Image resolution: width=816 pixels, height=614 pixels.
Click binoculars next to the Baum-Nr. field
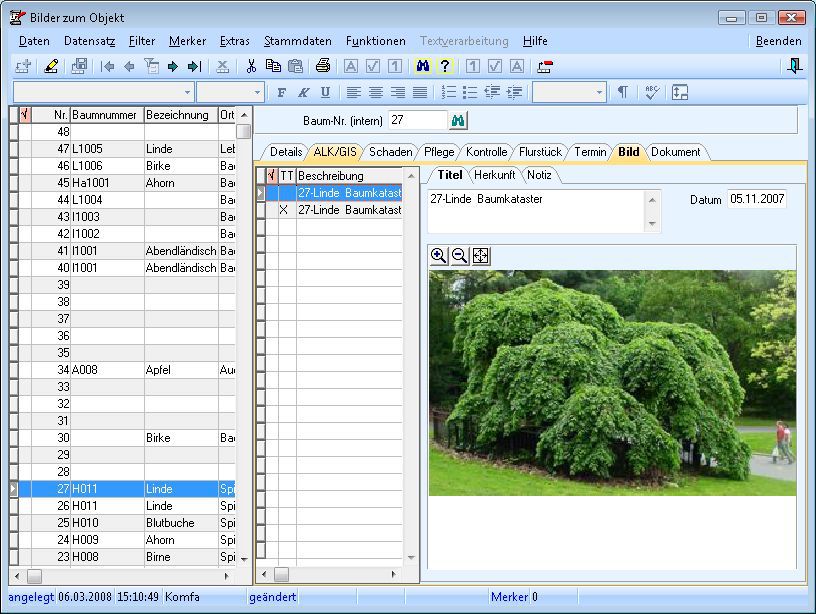tap(459, 120)
